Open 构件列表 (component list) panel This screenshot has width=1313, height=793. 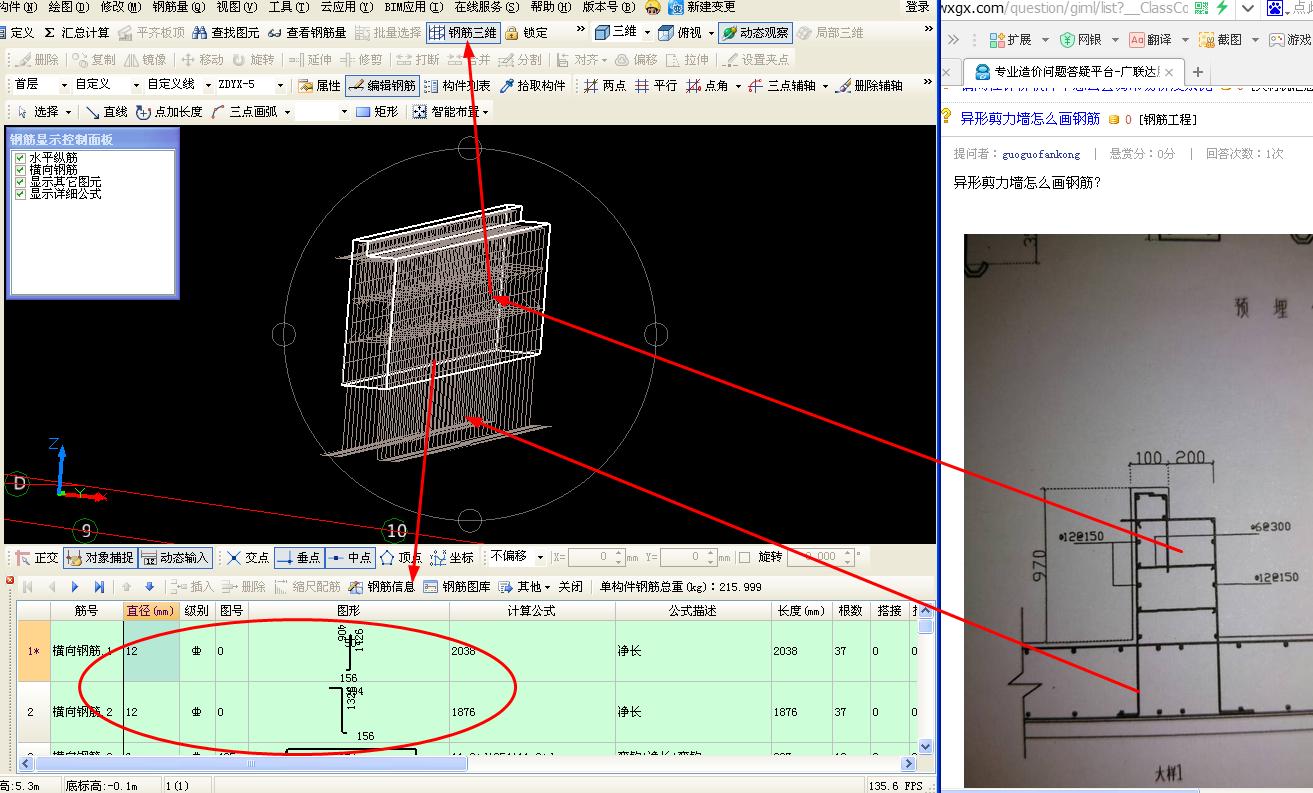tap(457, 85)
